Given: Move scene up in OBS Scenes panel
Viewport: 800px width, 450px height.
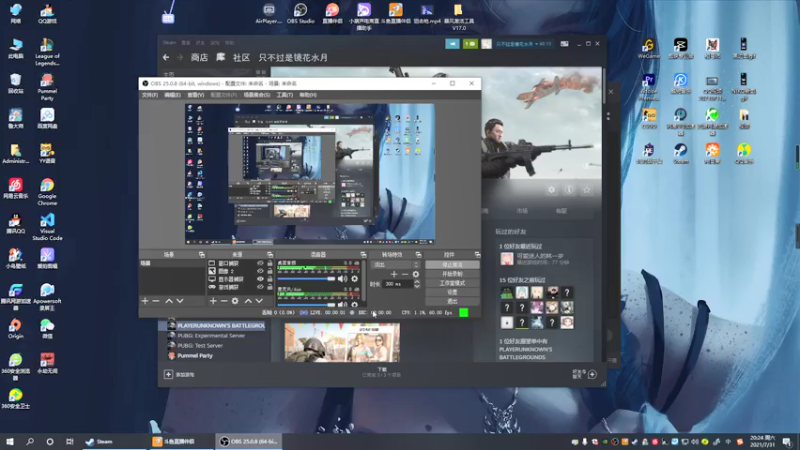Looking at the screenshot, I should point(169,301).
